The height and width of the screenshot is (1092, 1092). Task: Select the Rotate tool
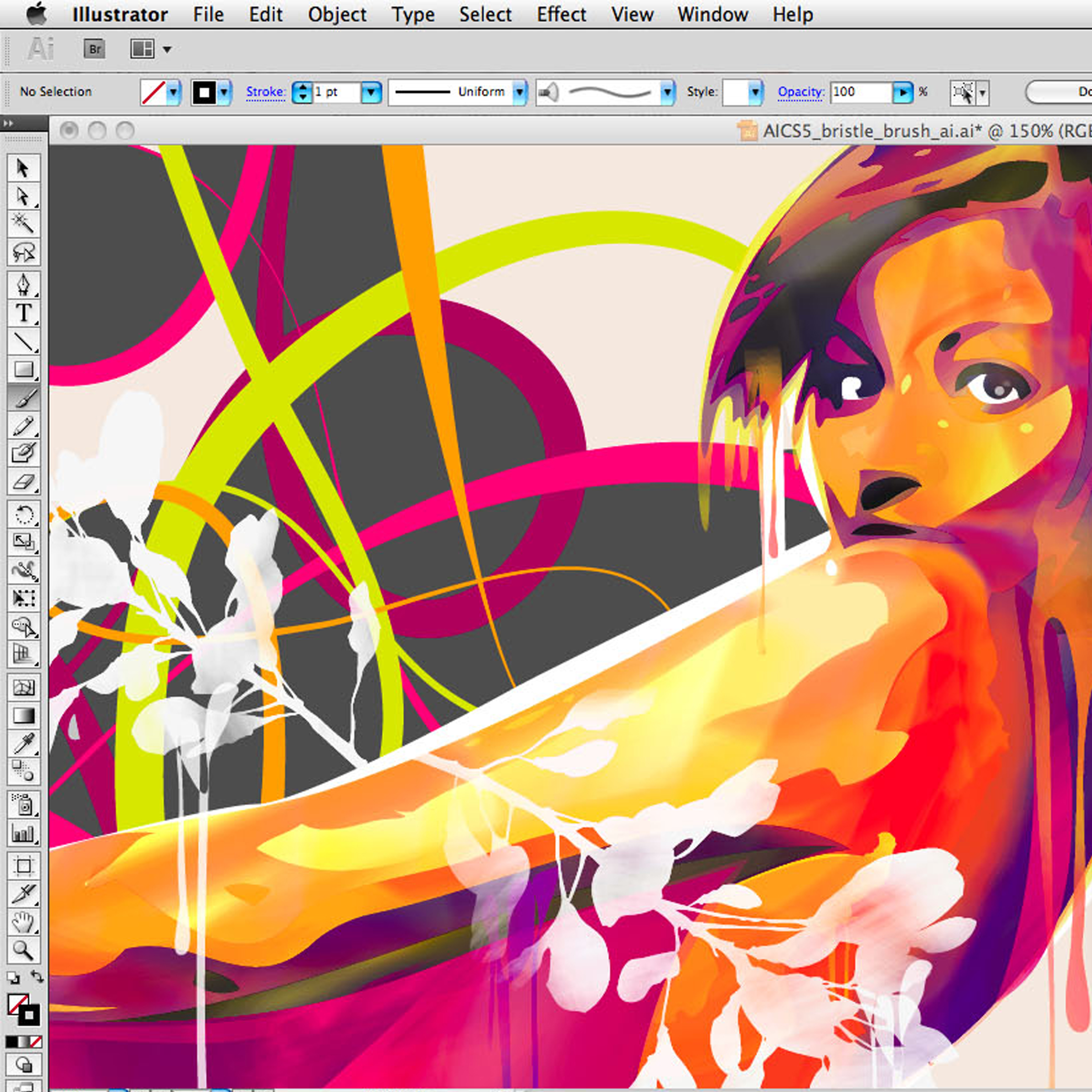coord(23,515)
